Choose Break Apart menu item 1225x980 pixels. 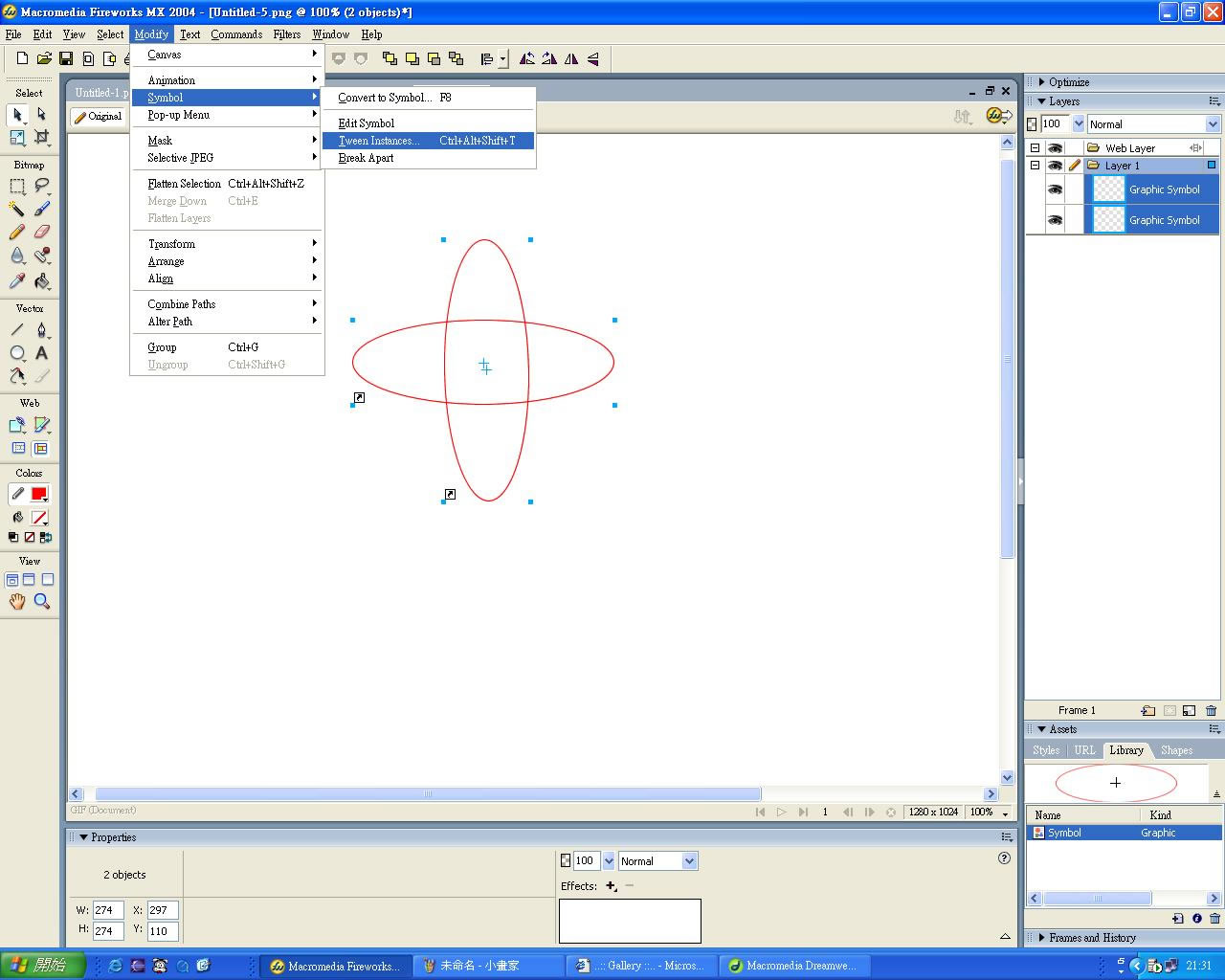(x=428, y=158)
